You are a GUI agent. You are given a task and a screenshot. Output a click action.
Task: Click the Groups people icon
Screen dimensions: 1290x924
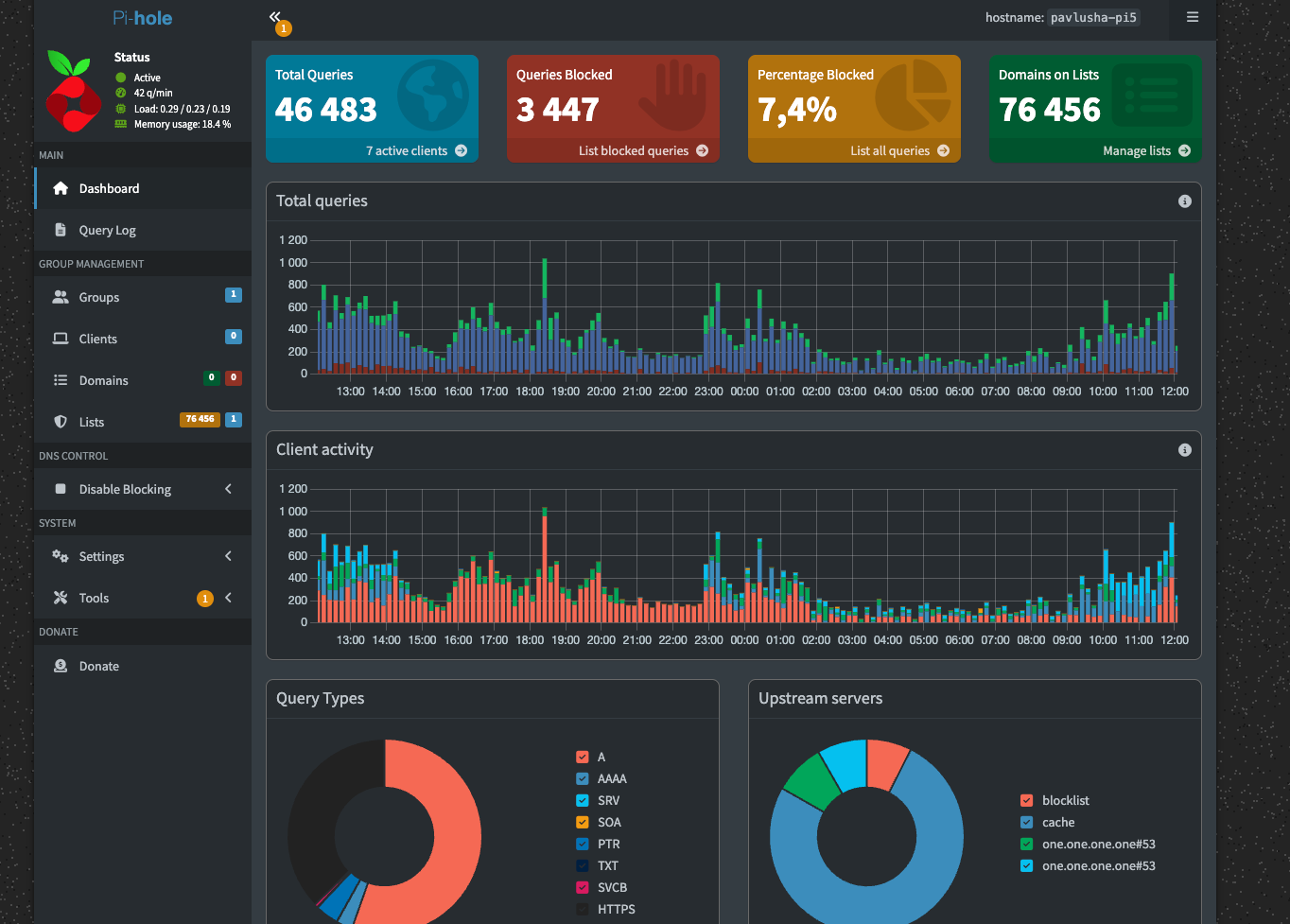[61, 297]
